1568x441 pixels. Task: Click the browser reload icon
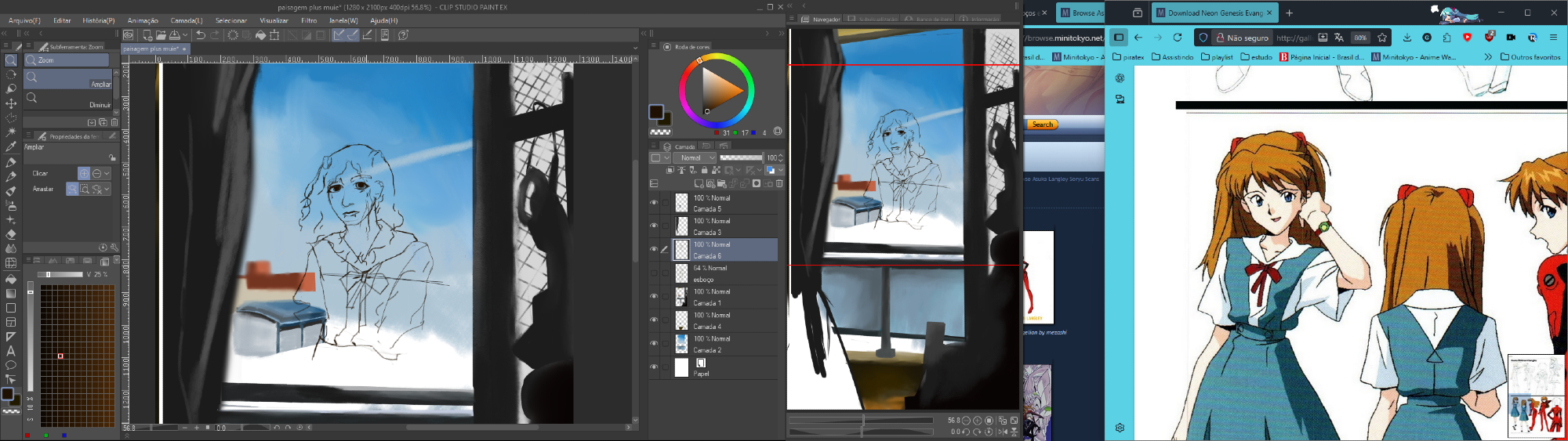point(1177,38)
